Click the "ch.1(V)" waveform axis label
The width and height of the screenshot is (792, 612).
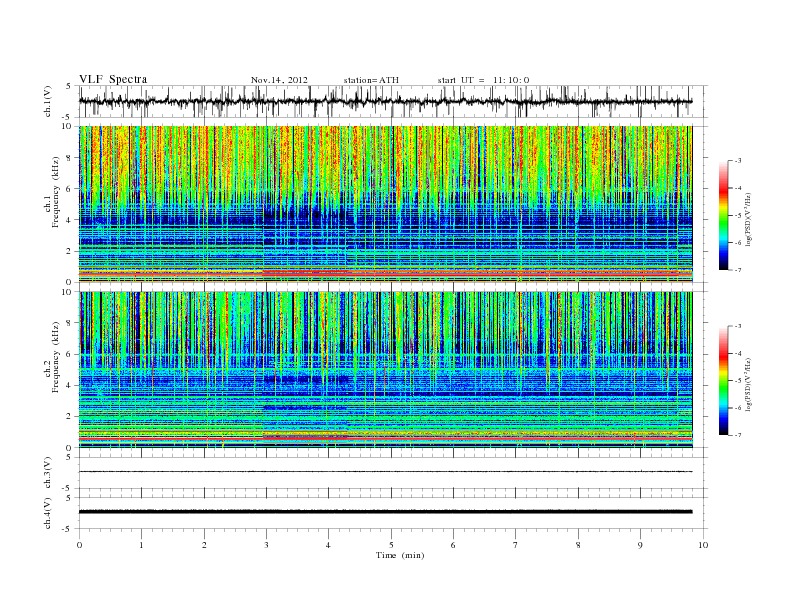pos(48,101)
